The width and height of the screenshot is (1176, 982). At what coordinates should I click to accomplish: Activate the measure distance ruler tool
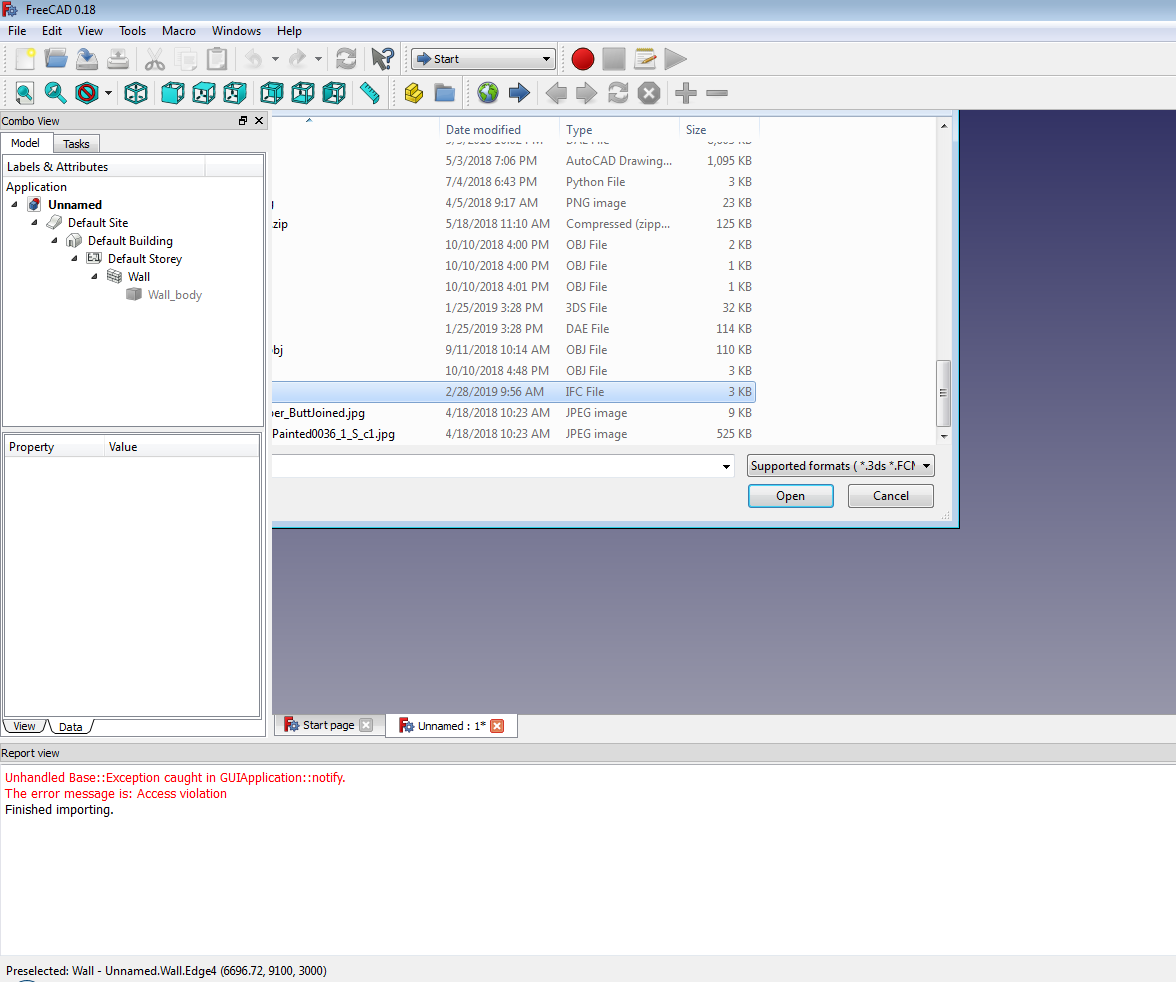click(x=368, y=92)
